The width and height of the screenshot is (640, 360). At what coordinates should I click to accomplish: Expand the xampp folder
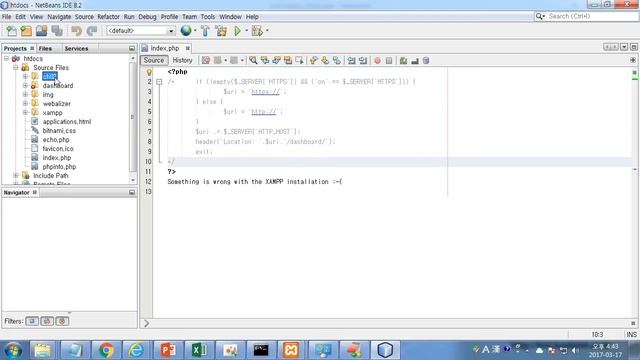coord(25,112)
